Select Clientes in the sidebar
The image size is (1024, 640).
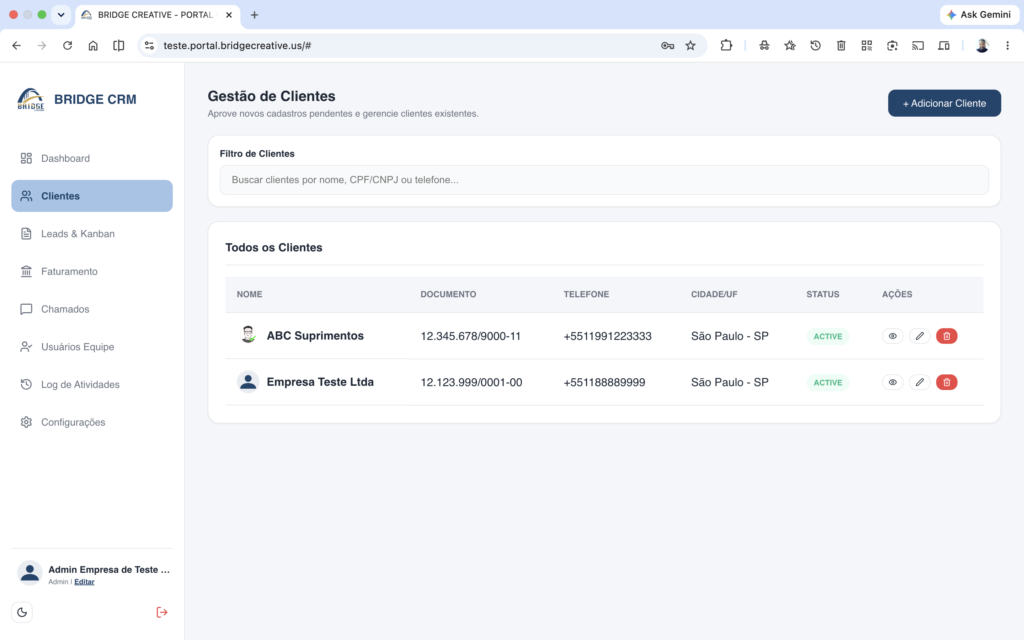(91, 196)
